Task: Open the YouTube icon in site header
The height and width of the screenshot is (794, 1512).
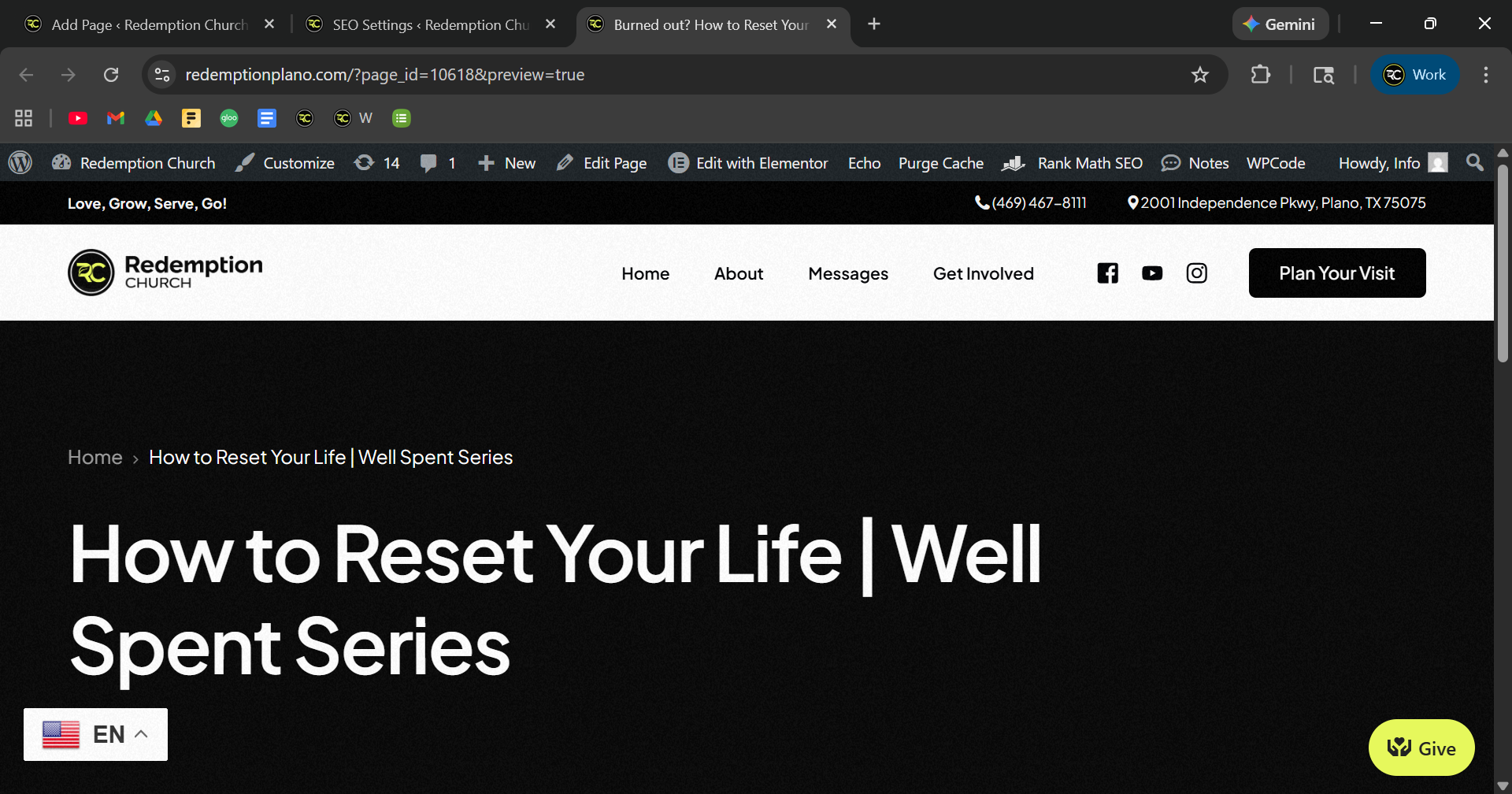Action: pos(1152,273)
